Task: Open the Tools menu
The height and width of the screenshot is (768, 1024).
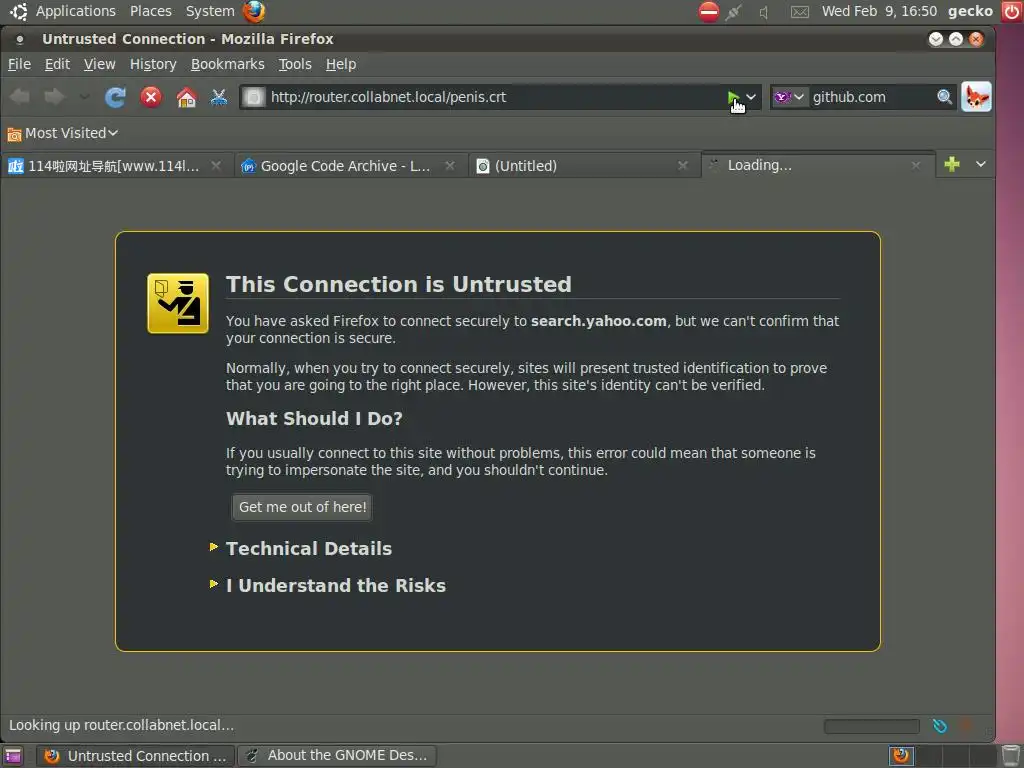Action: coord(295,64)
